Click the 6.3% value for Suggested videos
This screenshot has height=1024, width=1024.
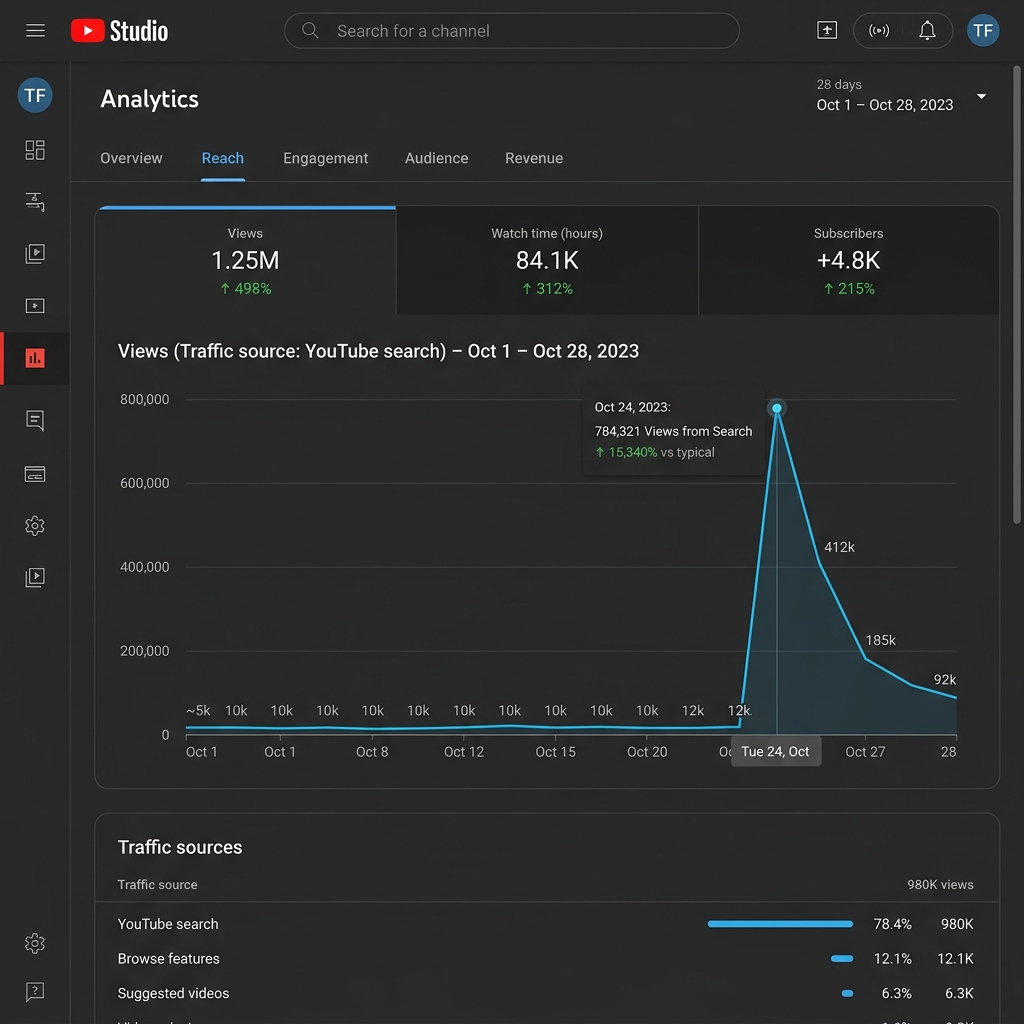coord(896,993)
